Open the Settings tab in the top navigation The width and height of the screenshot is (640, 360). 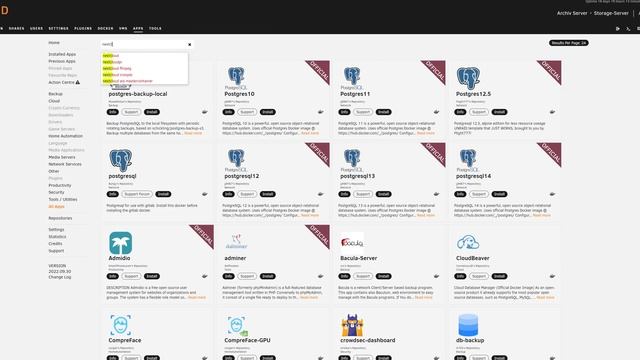pyautogui.click(x=58, y=29)
